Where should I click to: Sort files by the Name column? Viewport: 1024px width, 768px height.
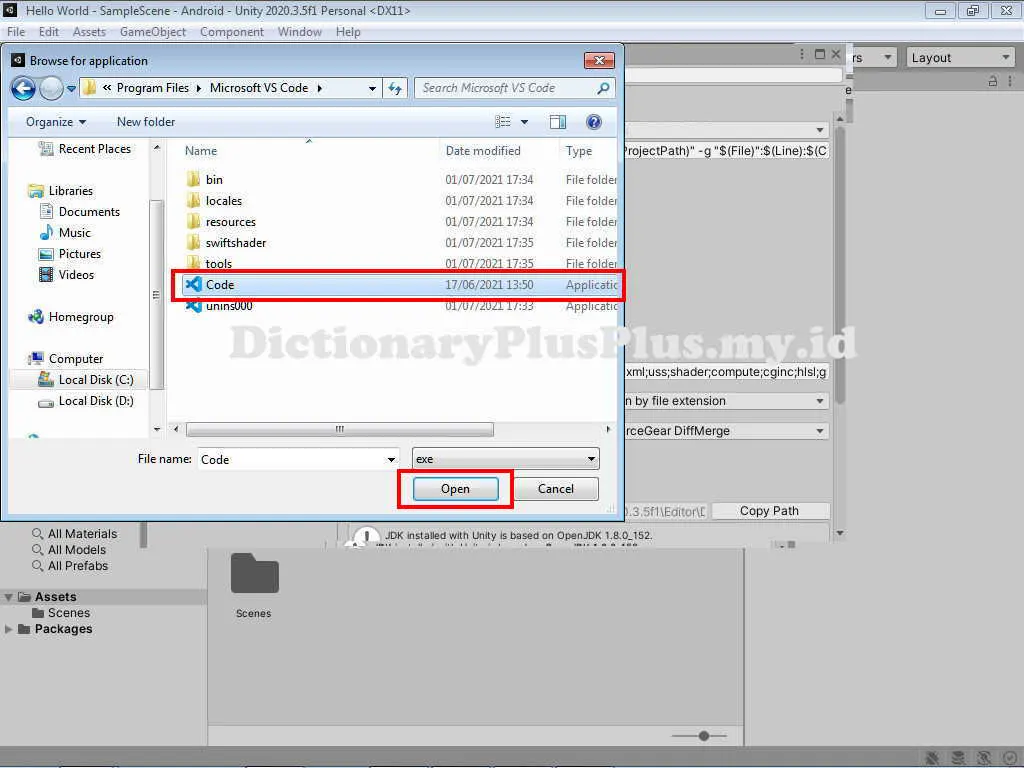[200, 151]
